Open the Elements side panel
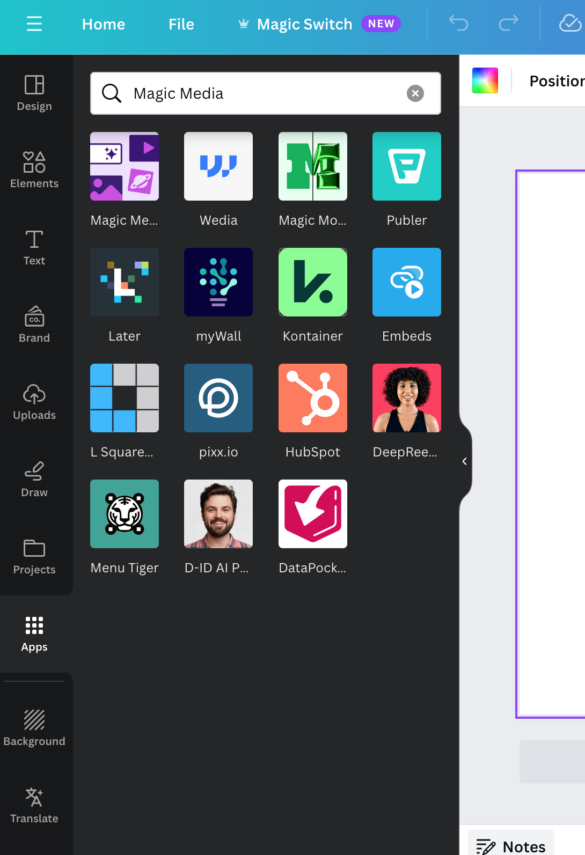The height and width of the screenshot is (855, 585). click(34, 170)
